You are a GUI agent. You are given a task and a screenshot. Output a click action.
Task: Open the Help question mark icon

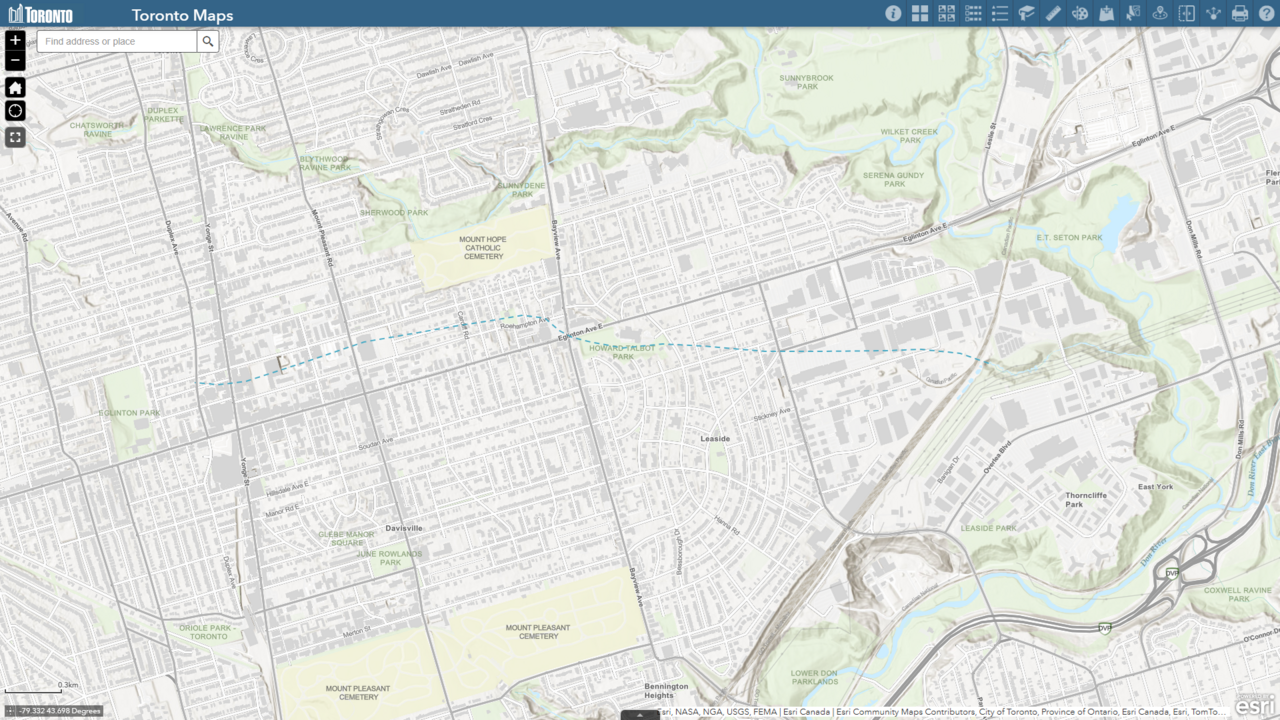1266,14
